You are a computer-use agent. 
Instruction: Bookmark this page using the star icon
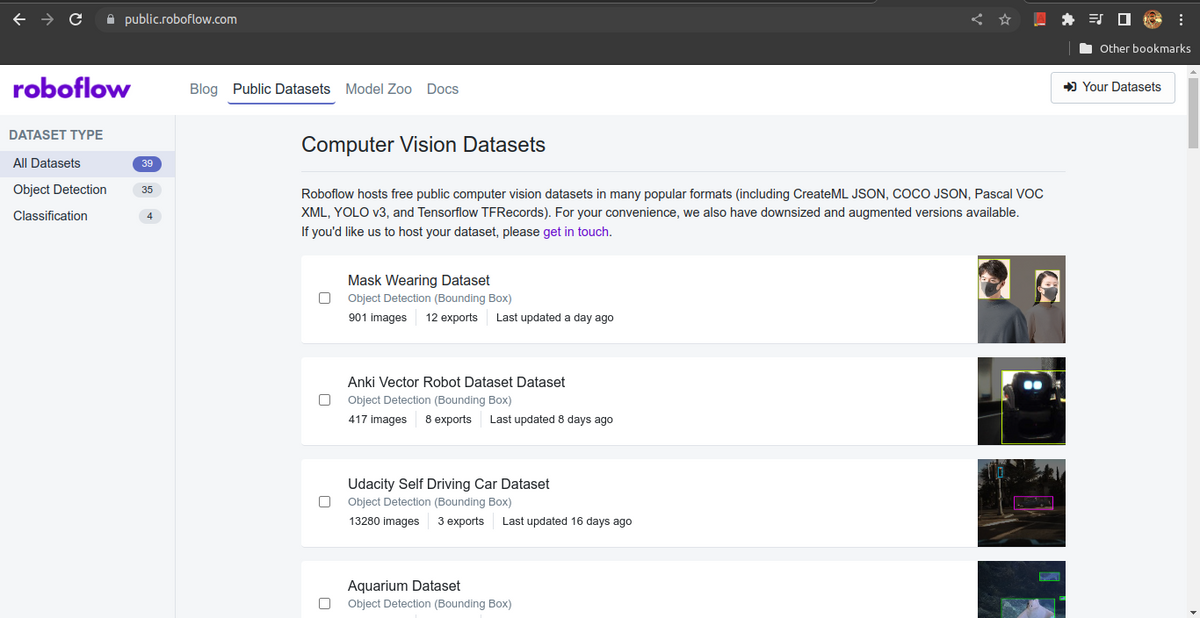[x=1004, y=18]
